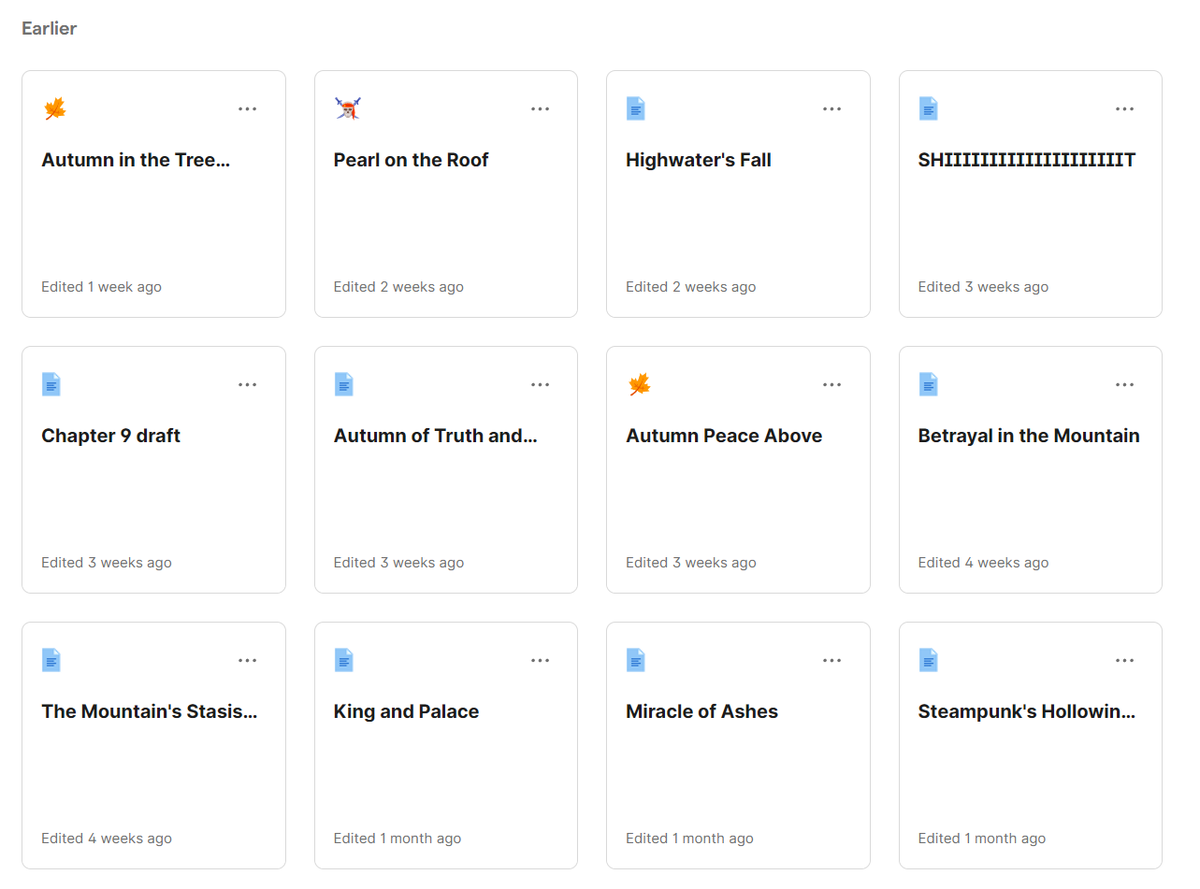Image resolution: width=1200 pixels, height=889 pixels.
Task: Click "Edited 3 weeks ago" on Chapter 9 draft
Action: 106,563
